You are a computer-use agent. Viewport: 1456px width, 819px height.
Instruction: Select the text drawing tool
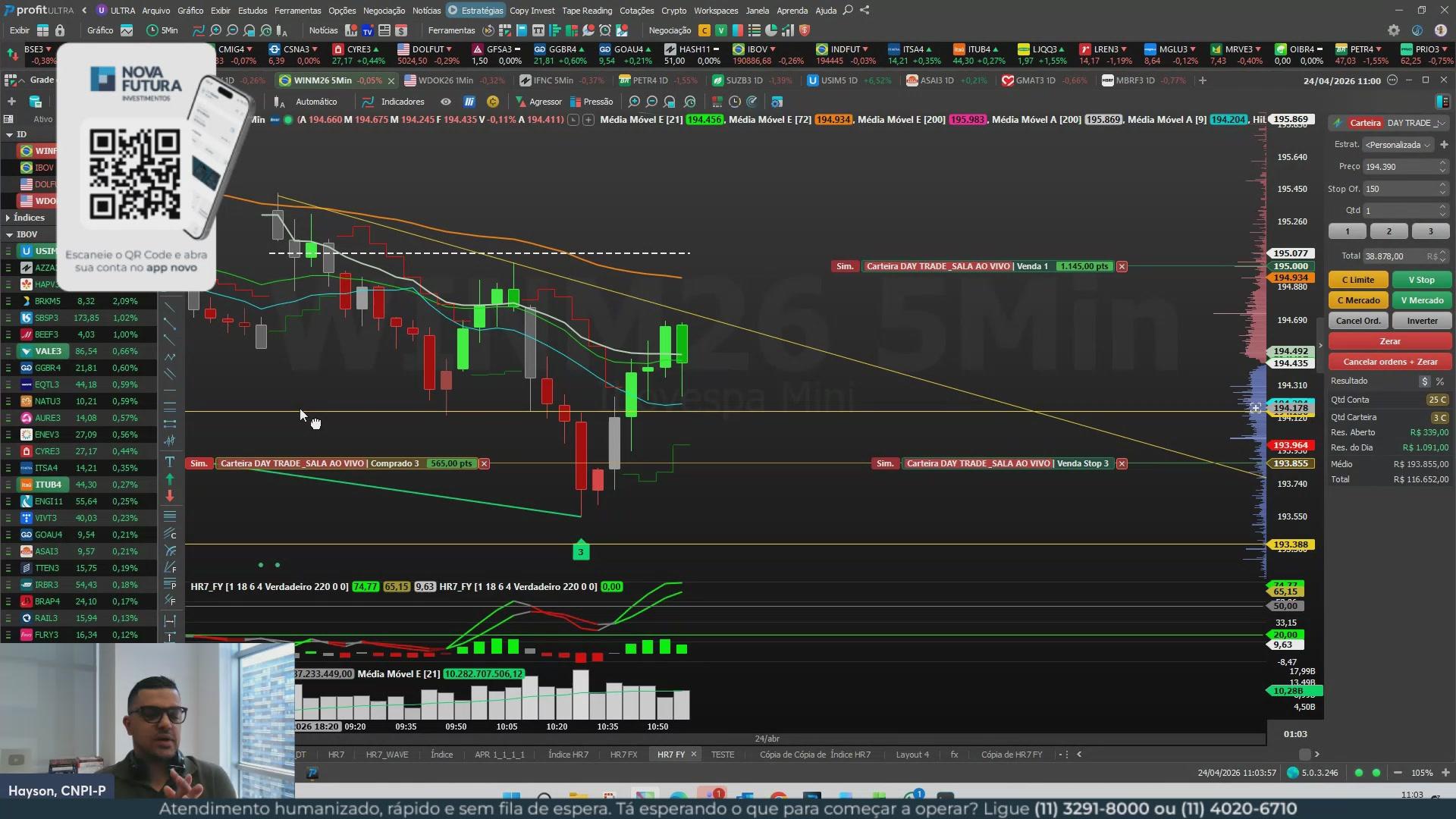click(x=170, y=462)
